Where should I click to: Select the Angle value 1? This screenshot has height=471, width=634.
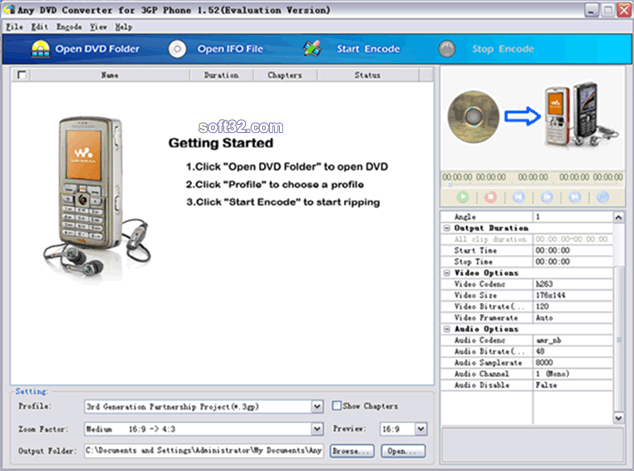[x=573, y=217]
